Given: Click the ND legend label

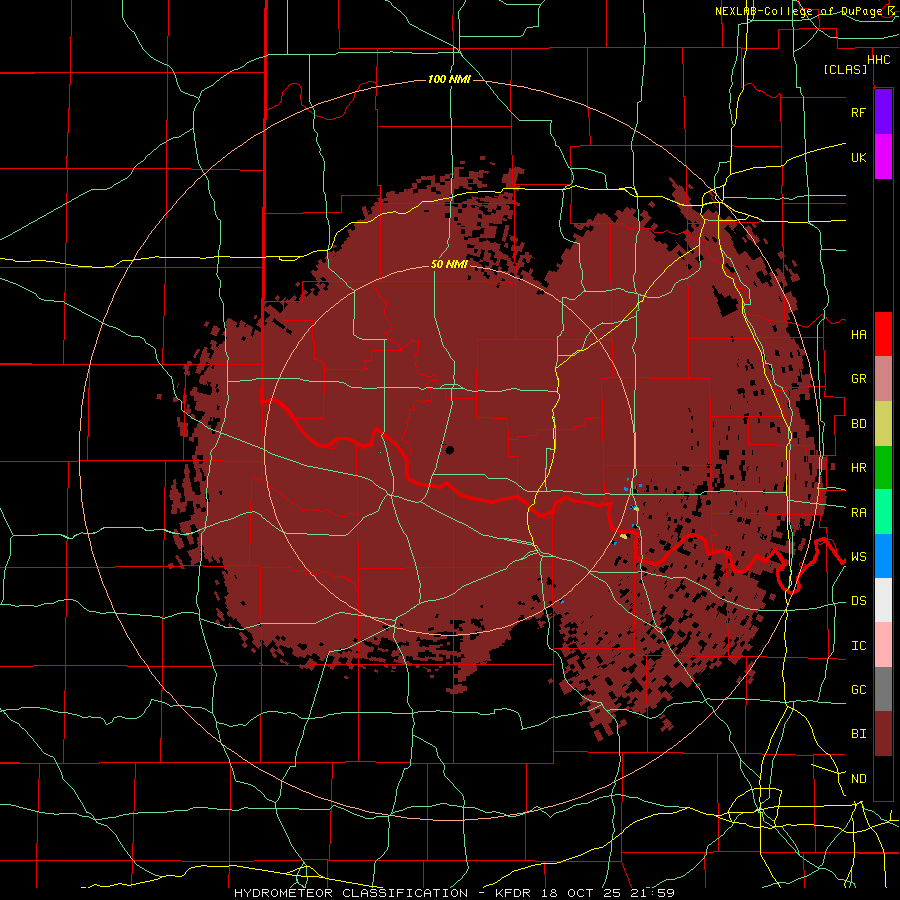Looking at the screenshot, I should 858,779.
